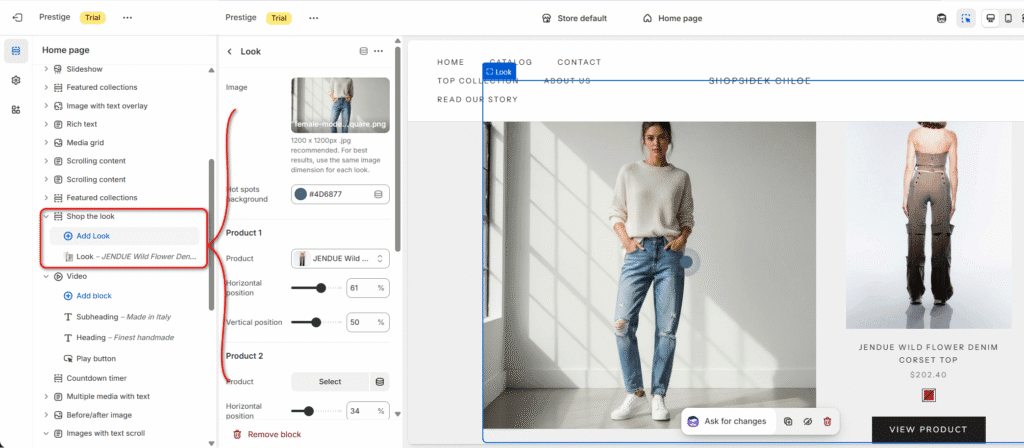Click the duplicate icon in floating toolbar

coord(788,422)
